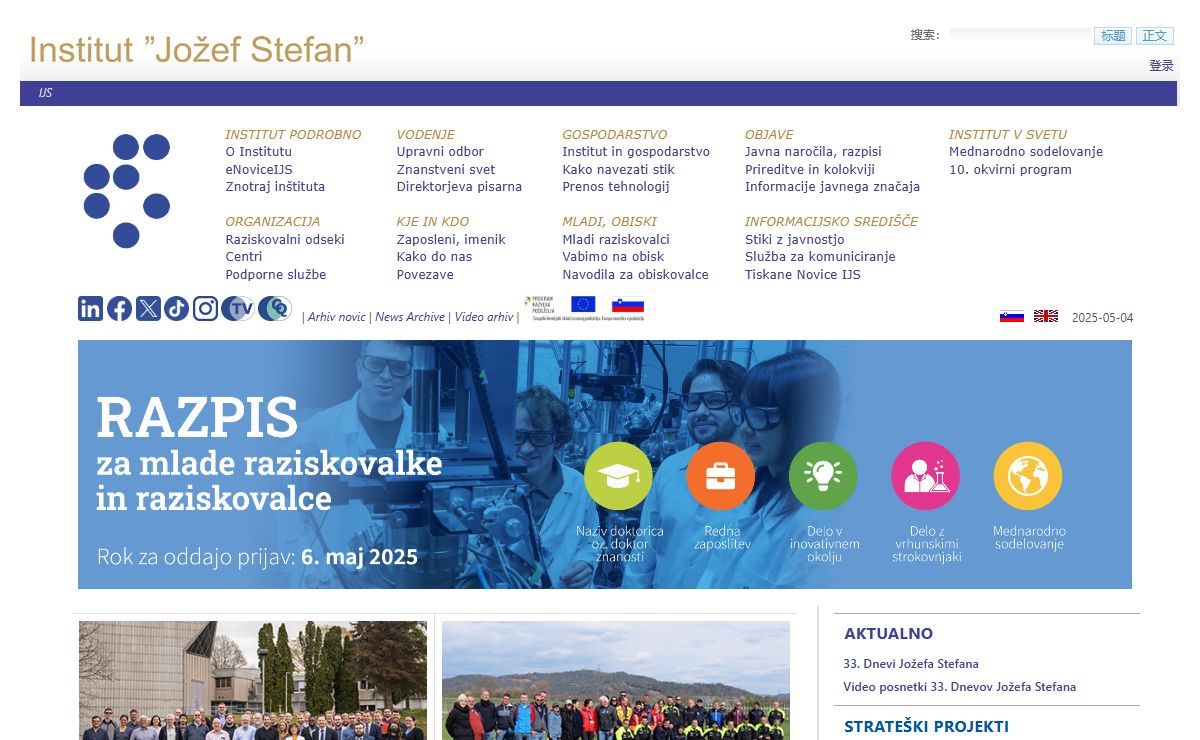1200x740 pixels.
Task: Open the Navodila za obiskovalce link
Action: 635,274
